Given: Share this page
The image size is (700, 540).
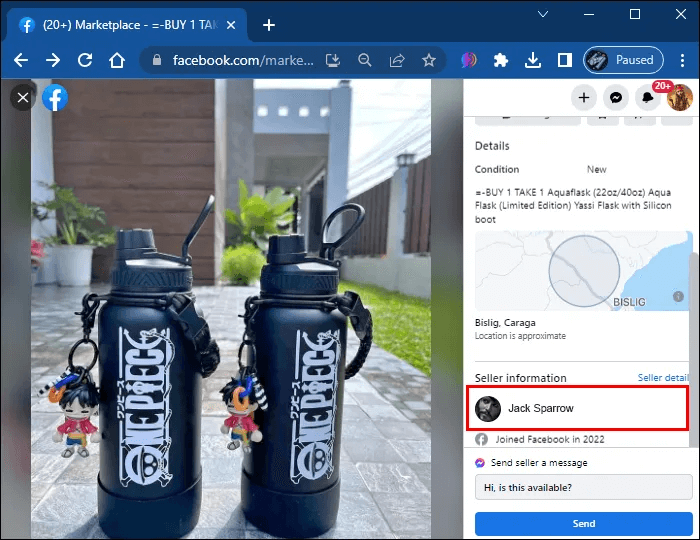Looking at the screenshot, I should coord(397,60).
